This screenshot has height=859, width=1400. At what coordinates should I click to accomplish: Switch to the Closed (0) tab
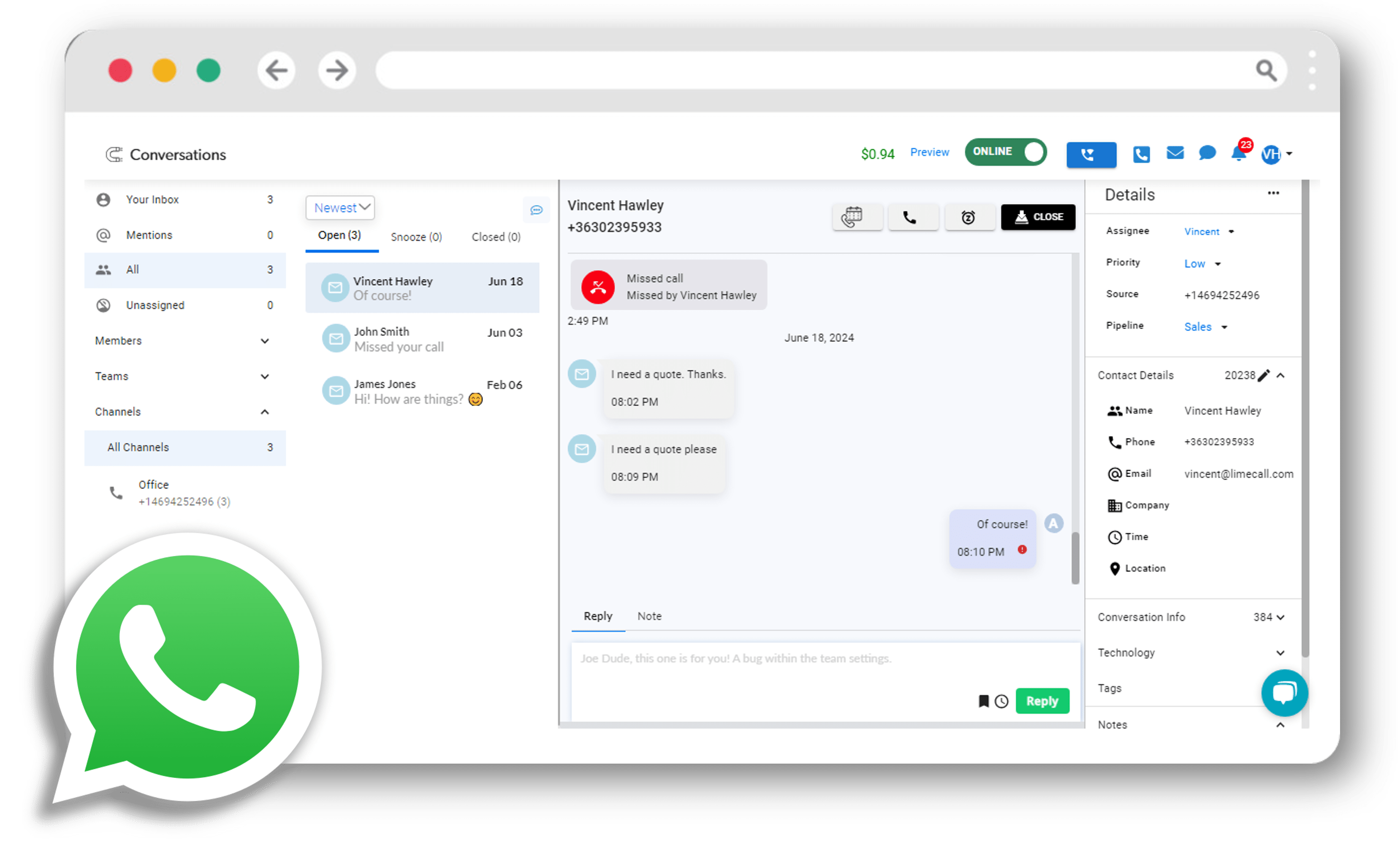click(x=496, y=237)
